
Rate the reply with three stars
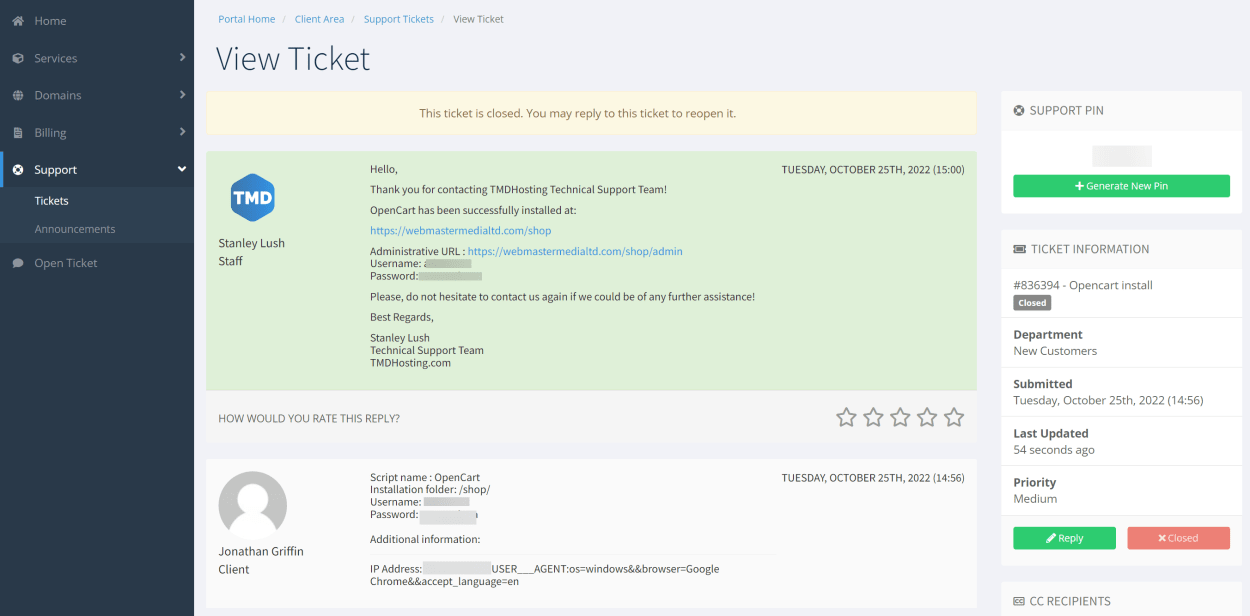[x=900, y=417]
